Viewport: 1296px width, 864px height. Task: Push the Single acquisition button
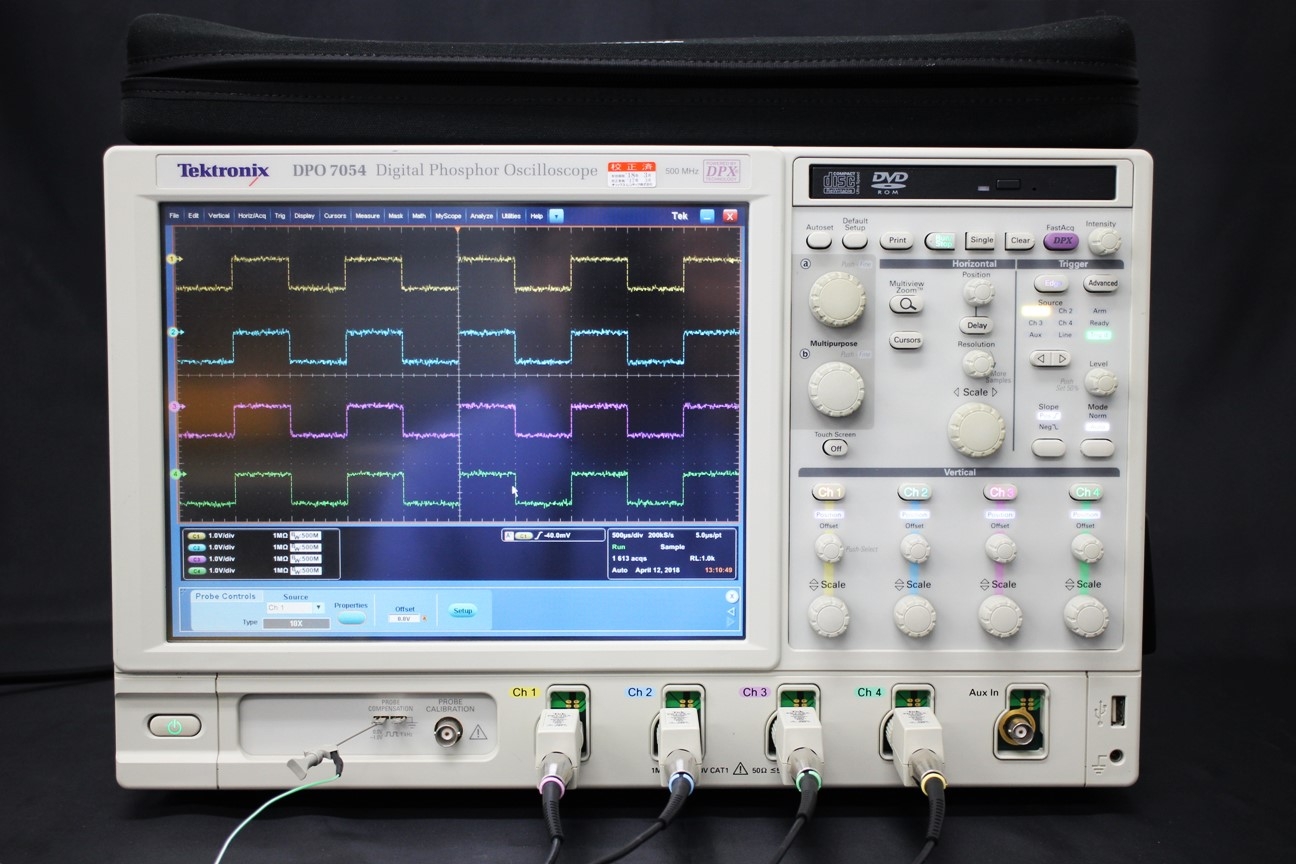click(x=981, y=241)
